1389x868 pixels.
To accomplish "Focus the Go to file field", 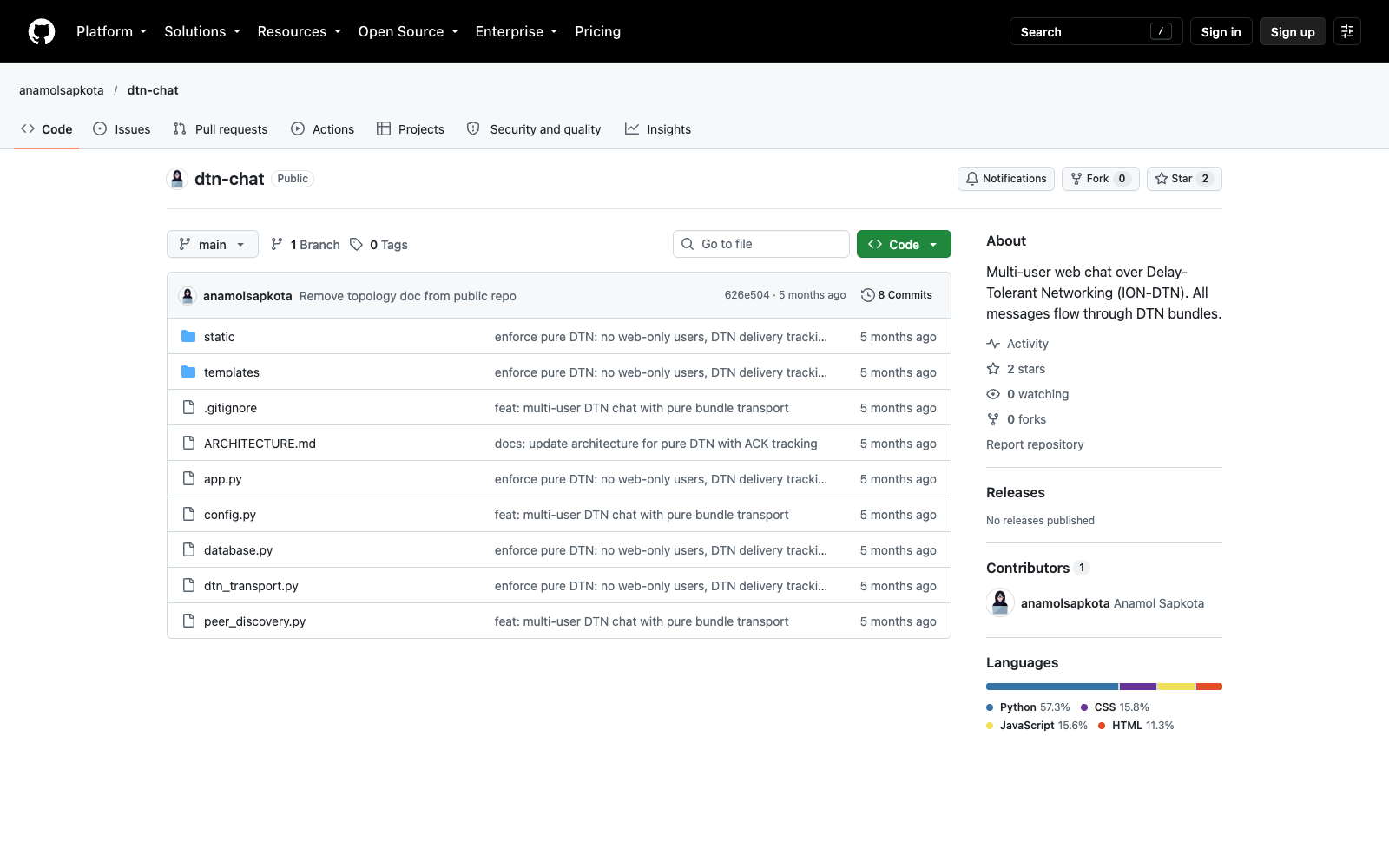I will [x=761, y=244].
